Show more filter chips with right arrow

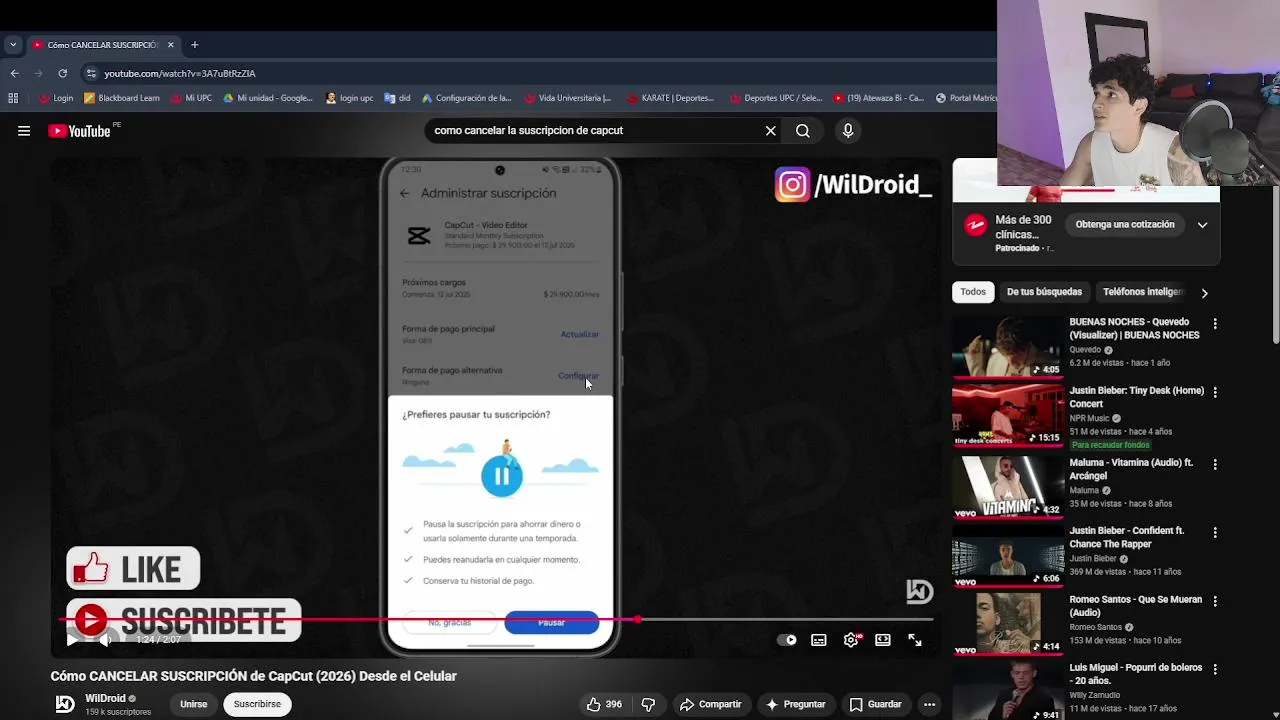(1204, 293)
